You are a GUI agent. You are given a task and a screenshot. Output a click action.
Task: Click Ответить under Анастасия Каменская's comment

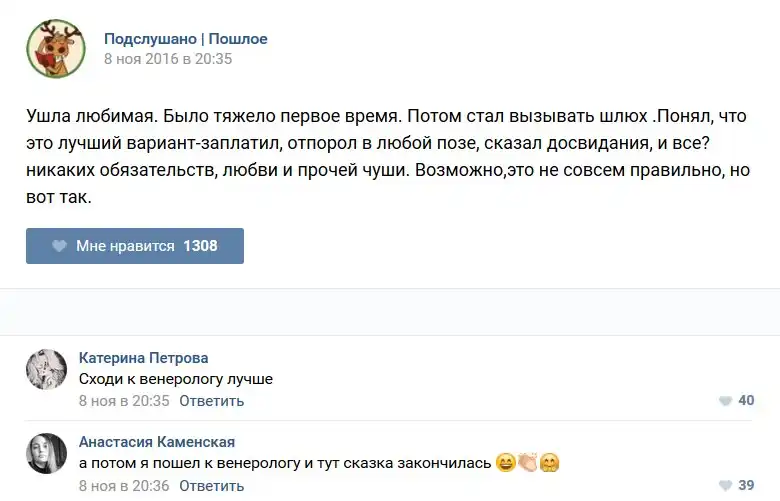pyautogui.click(x=212, y=486)
